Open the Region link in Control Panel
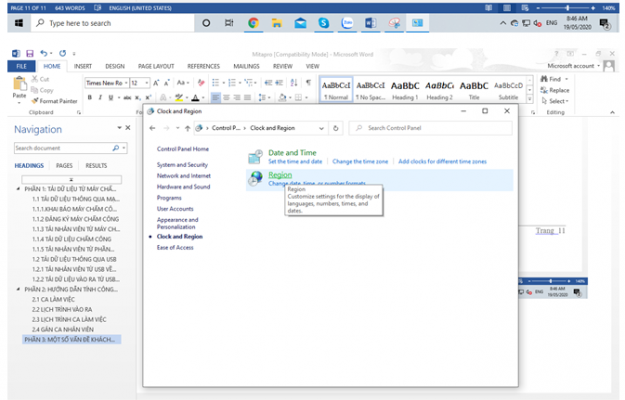625x400 pixels. pyautogui.click(x=280, y=175)
